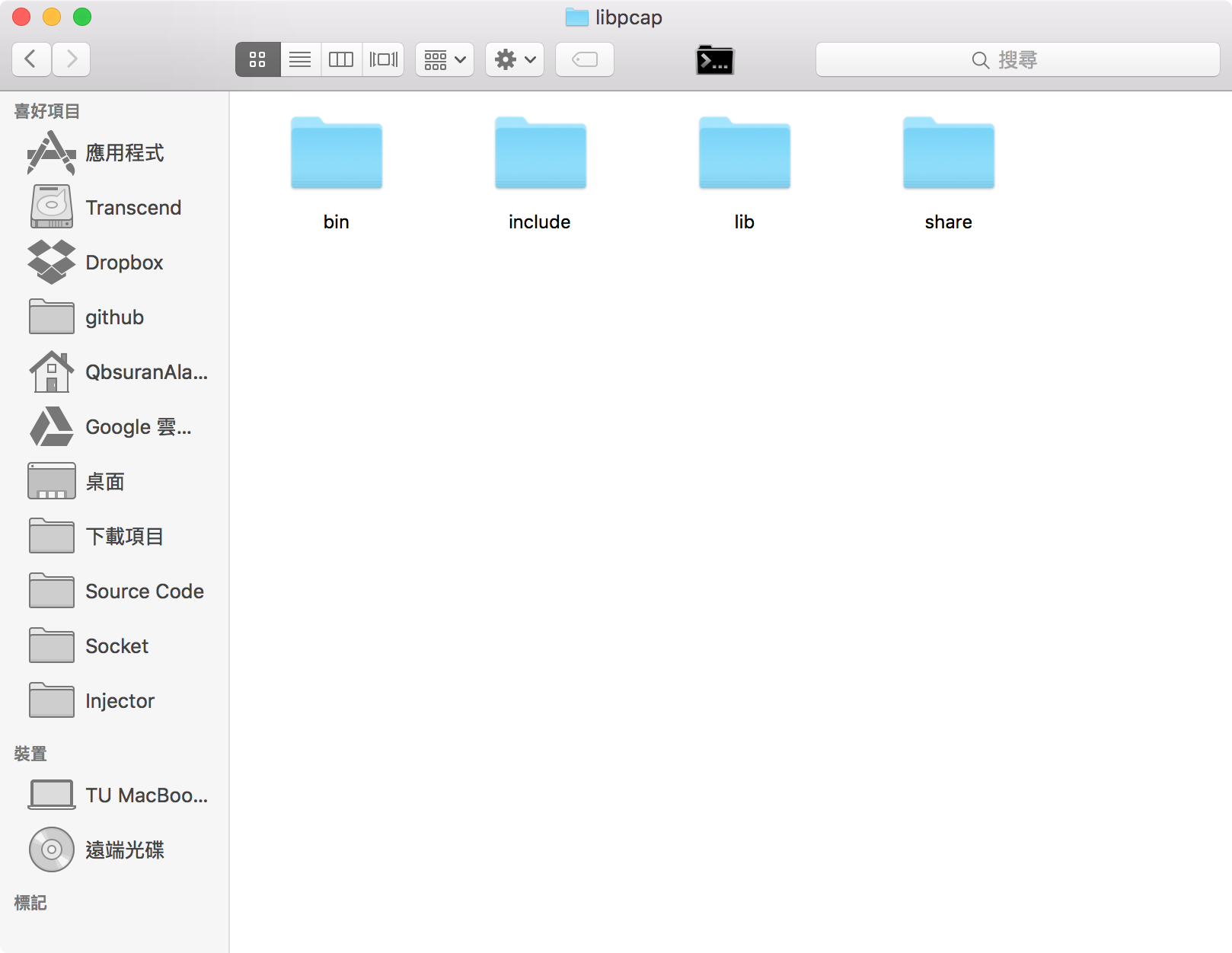
Task: Go back with the left arrow button
Action: point(31,59)
